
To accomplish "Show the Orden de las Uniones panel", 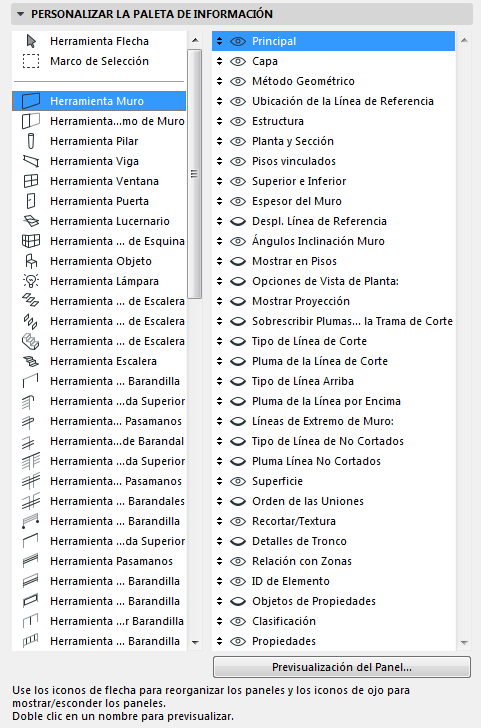I will click(x=238, y=501).
